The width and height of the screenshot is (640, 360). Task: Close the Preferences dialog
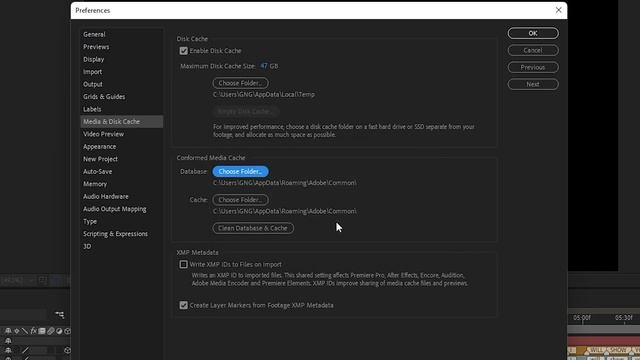[558, 10]
